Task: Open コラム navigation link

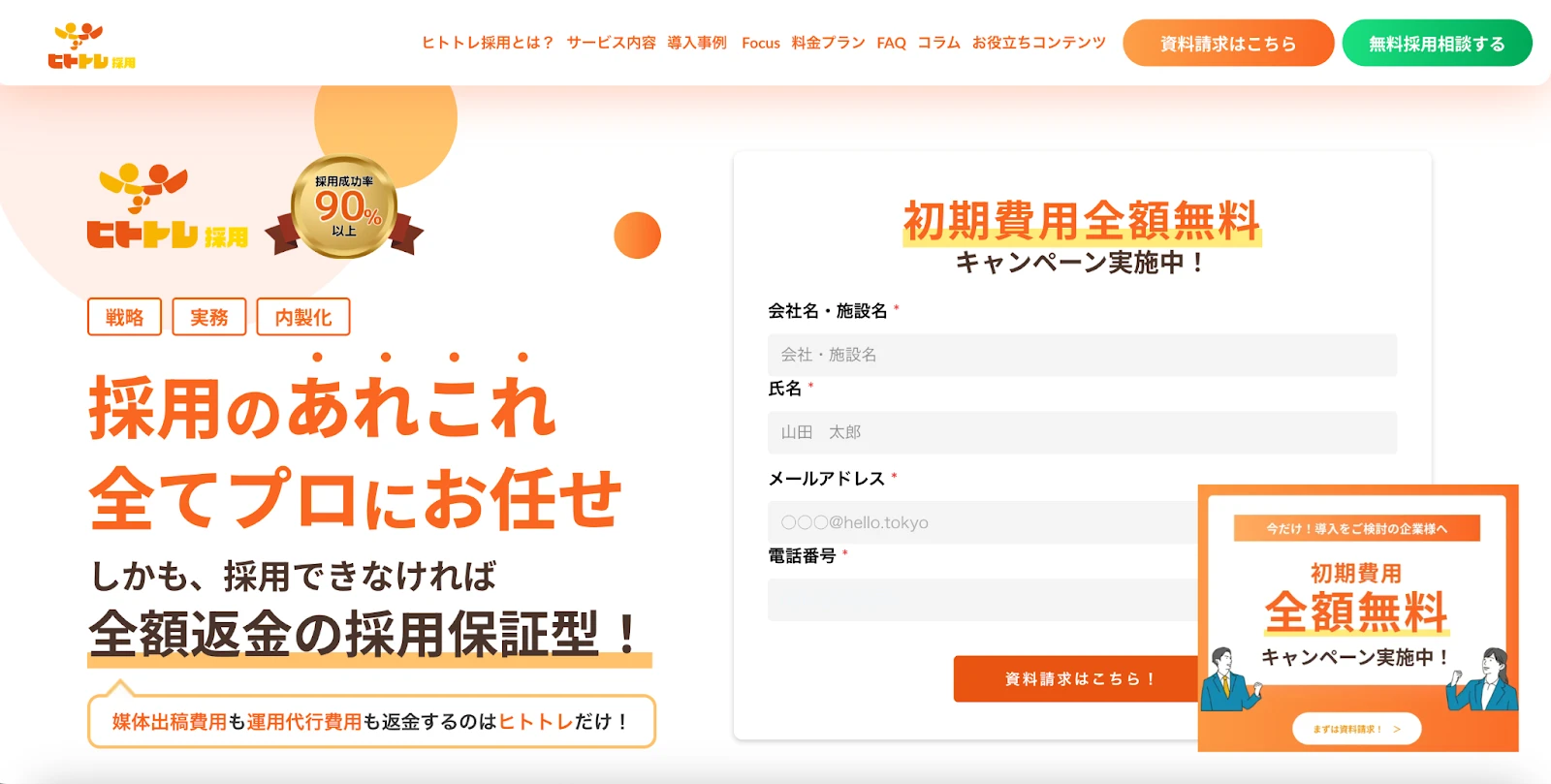Action: (938, 43)
